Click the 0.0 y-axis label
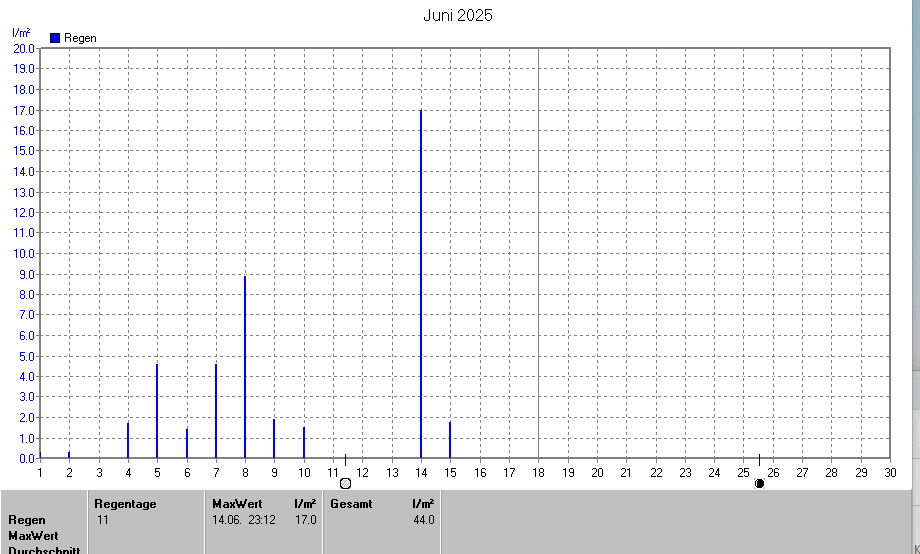The height and width of the screenshot is (554, 920). point(26,459)
